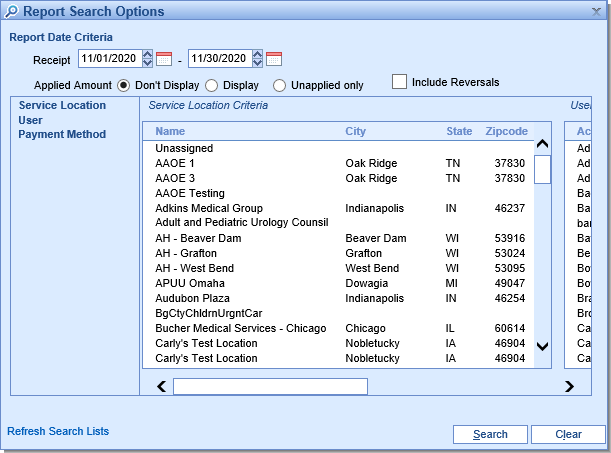Enable the Include Reversals checkbox
The height and width of the screenshot is (453, 611).
400,82
